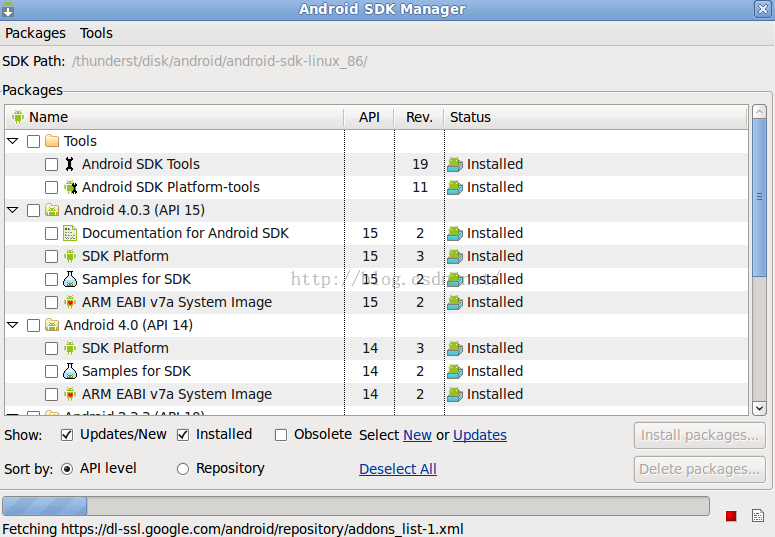This screenshot has height=537, width=775.
Task: Sort packages by Repository
Action: (183, 469)
